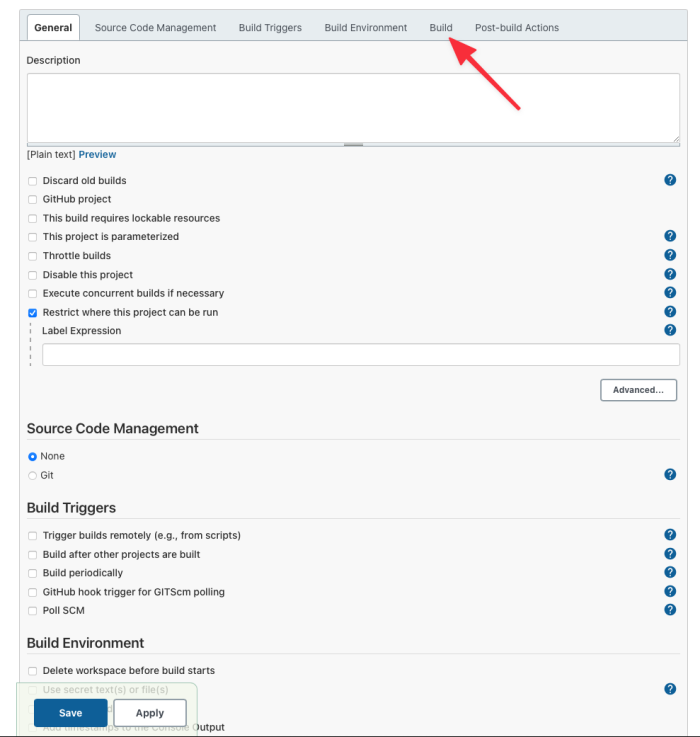
Task: Expand the Advanced... options
Action: [x=638, y=390]
